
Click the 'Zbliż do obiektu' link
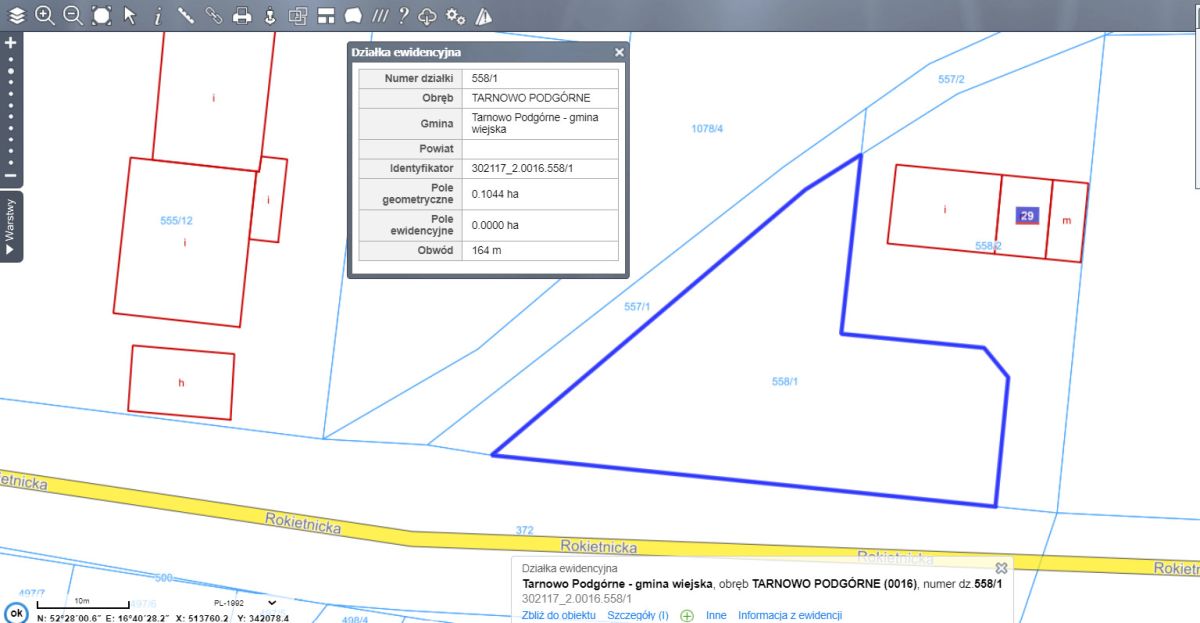click(x=559, y=615)
